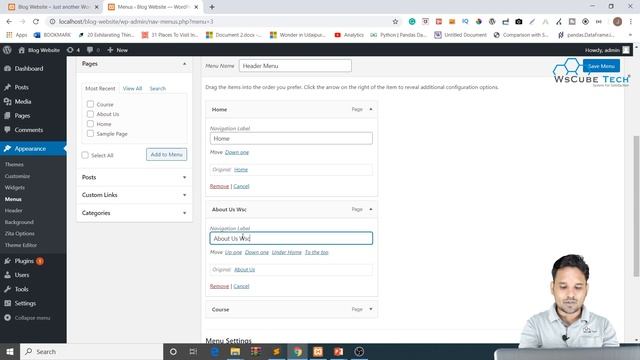The image size is (640, 360).
Task: Open the WordPress logo menu
Action: pos(7,50)
